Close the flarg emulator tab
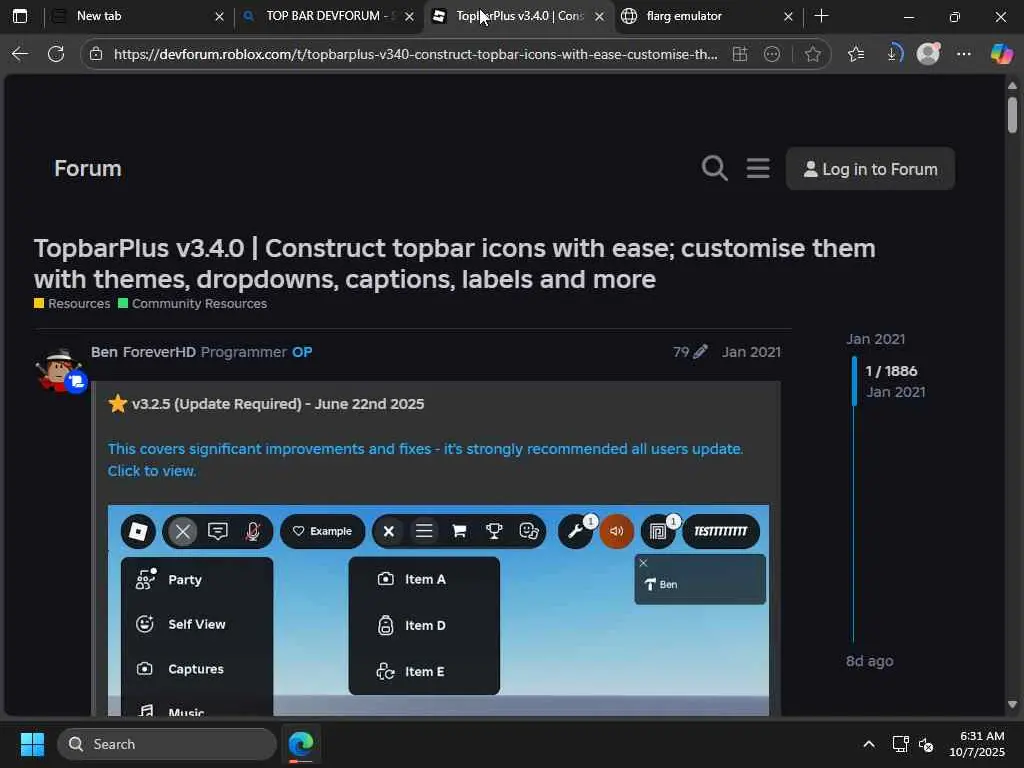Viewport: 1024px width, 768px height. pos(788,16)
